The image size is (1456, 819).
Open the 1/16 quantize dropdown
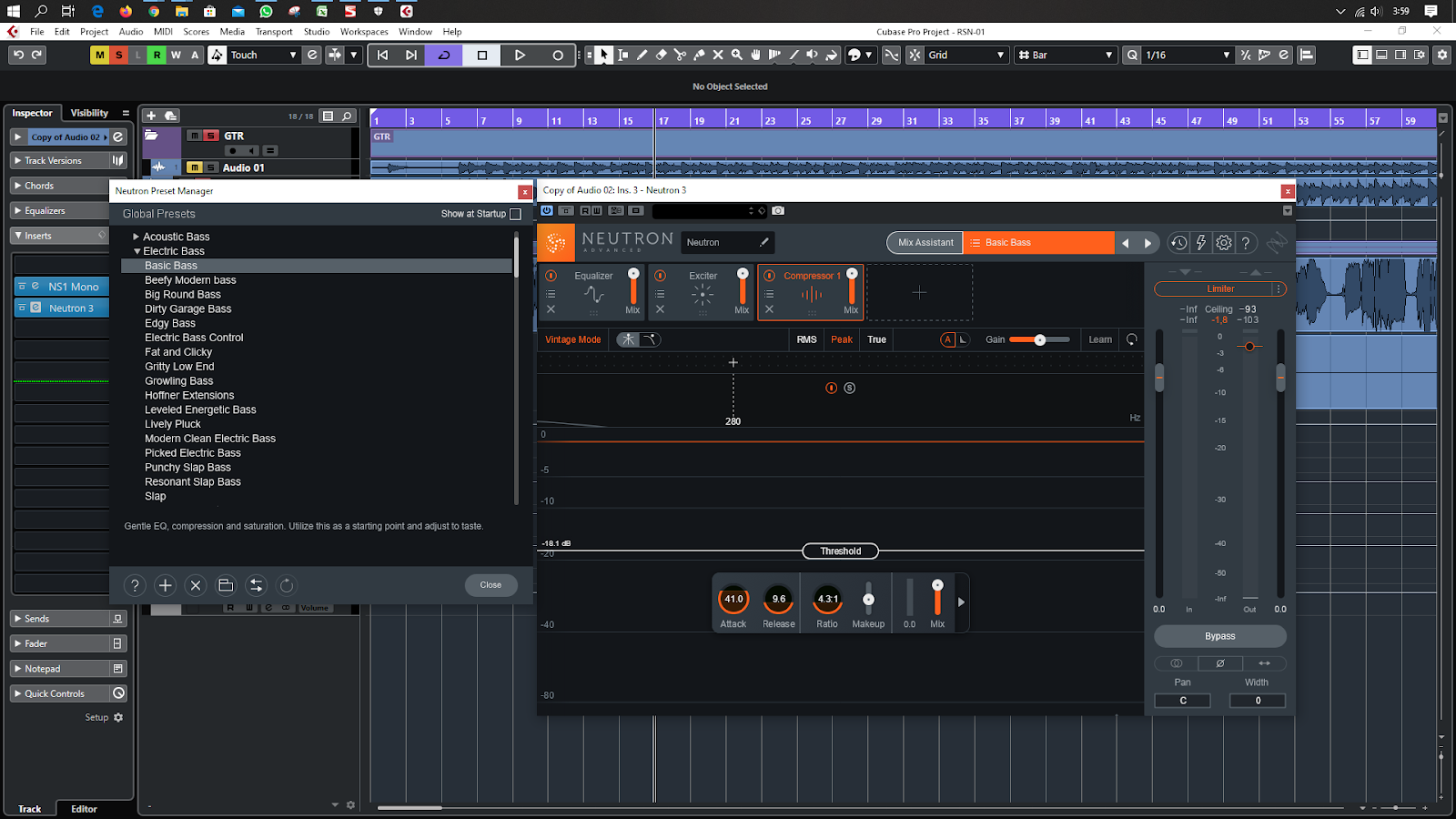[1188, 55]
